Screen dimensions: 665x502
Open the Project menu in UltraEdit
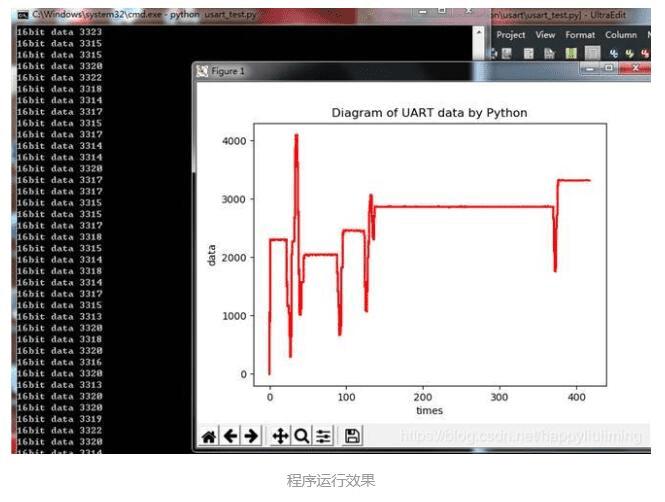tap(511, 35)
